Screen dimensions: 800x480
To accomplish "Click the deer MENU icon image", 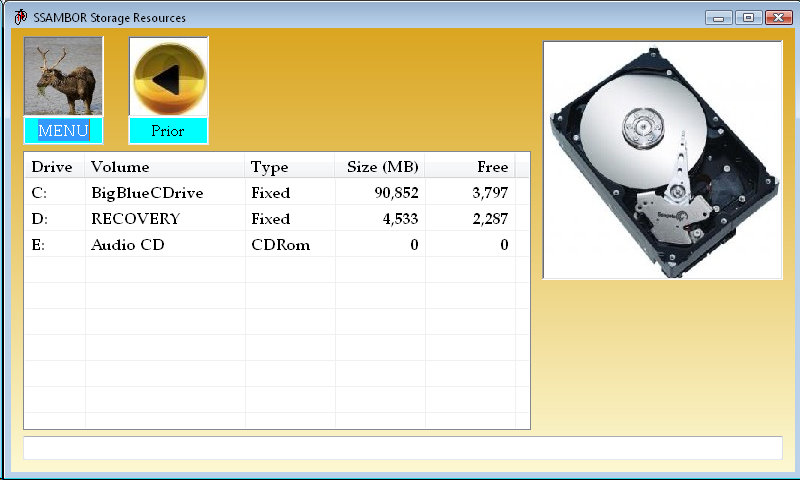I will [63, 77].
